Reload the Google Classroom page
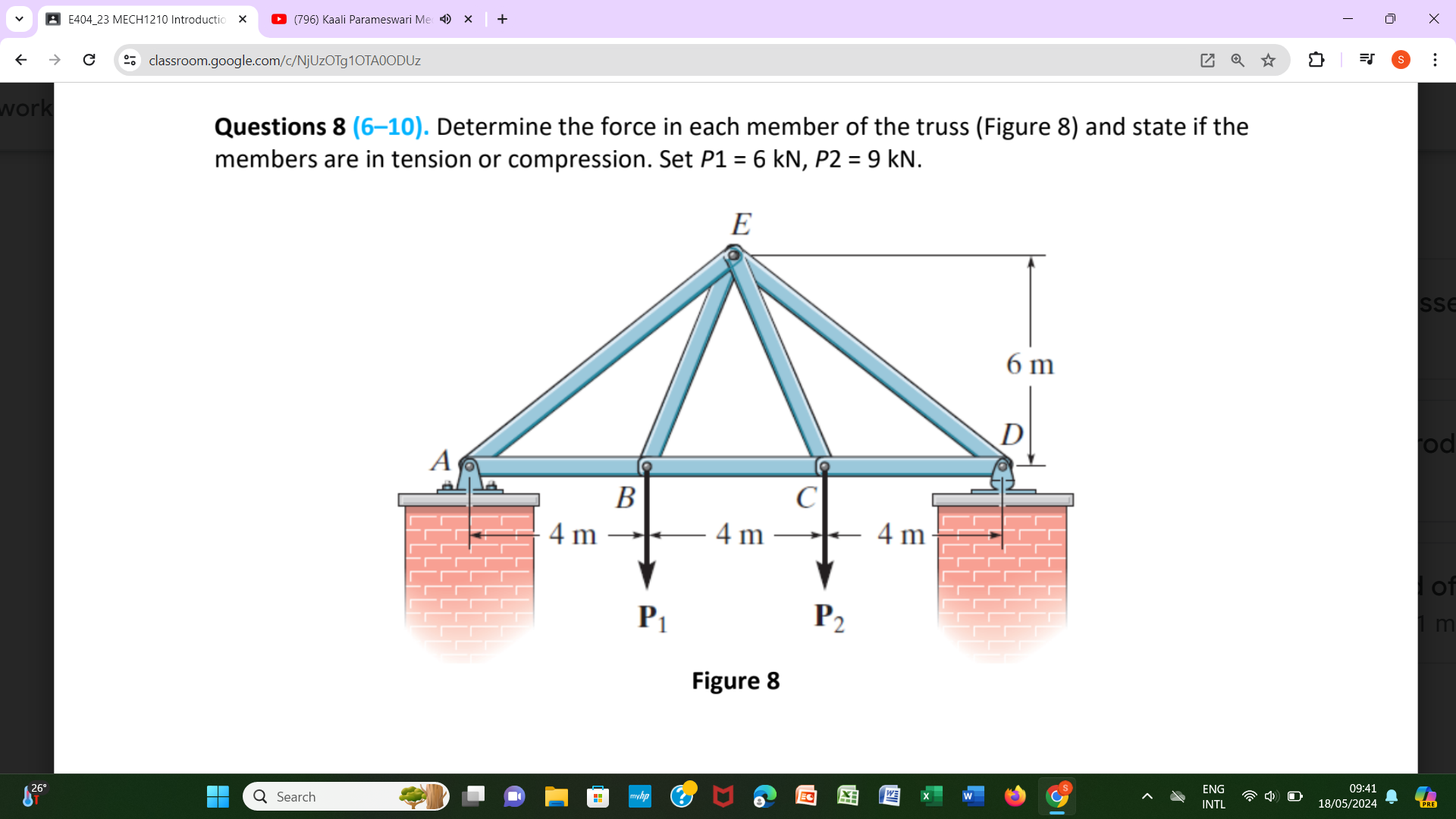 pyautogui.click(x=89, y=60)
